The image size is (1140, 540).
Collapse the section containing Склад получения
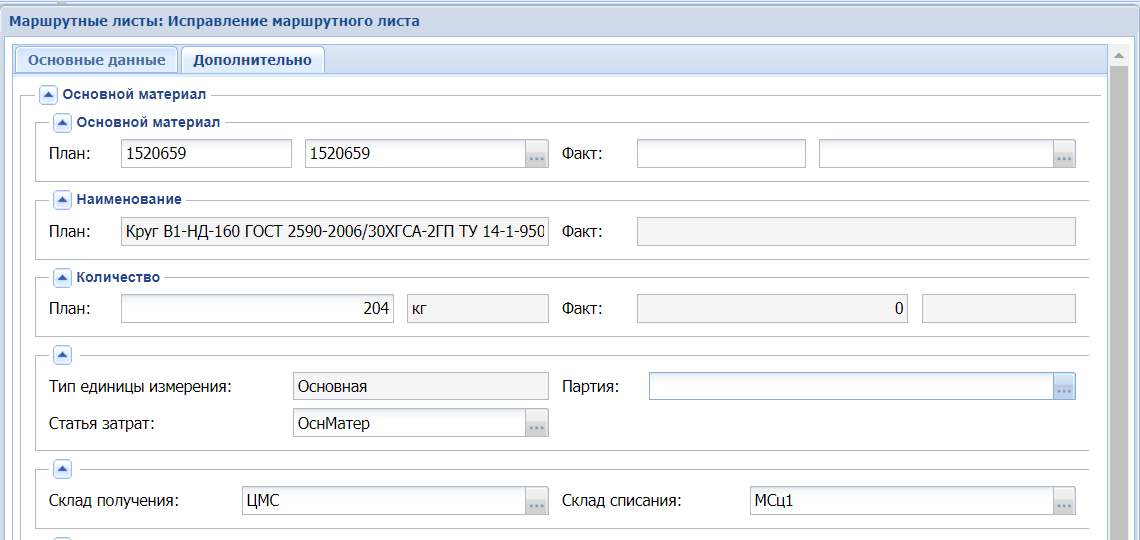click(x=62, y=469)
